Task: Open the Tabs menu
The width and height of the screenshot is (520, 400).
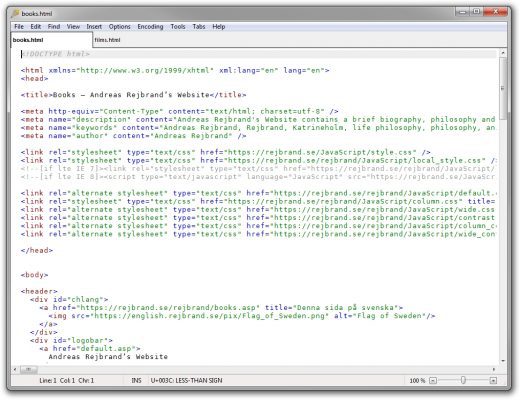Action: [199, 27]
